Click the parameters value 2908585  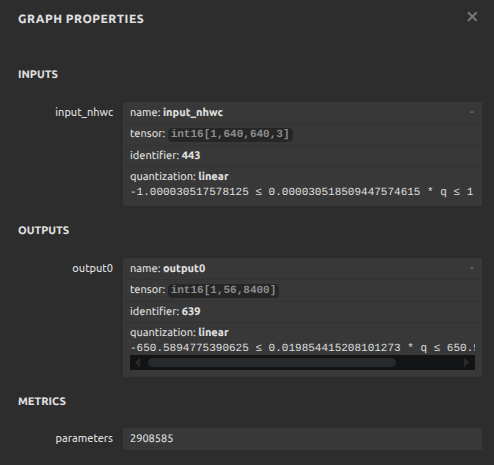[152, 438]
